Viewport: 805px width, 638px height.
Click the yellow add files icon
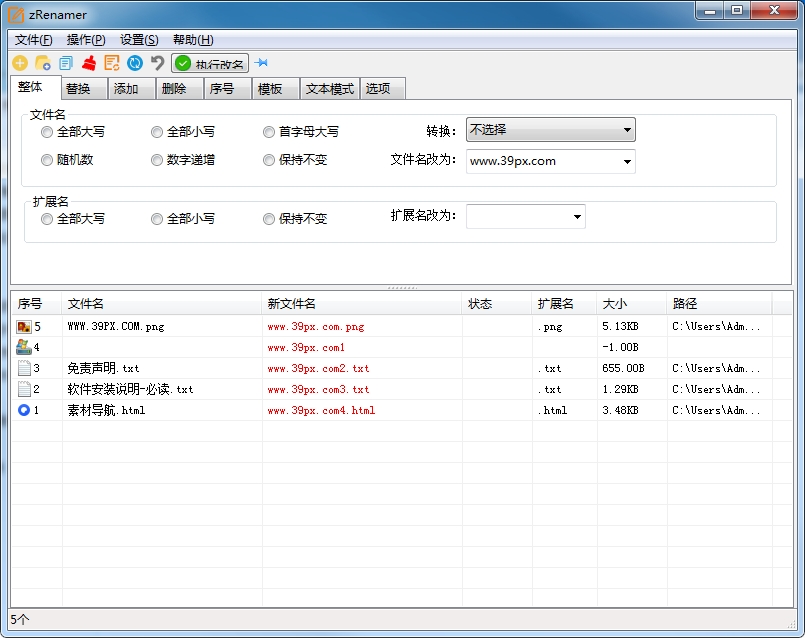[20, 63]
